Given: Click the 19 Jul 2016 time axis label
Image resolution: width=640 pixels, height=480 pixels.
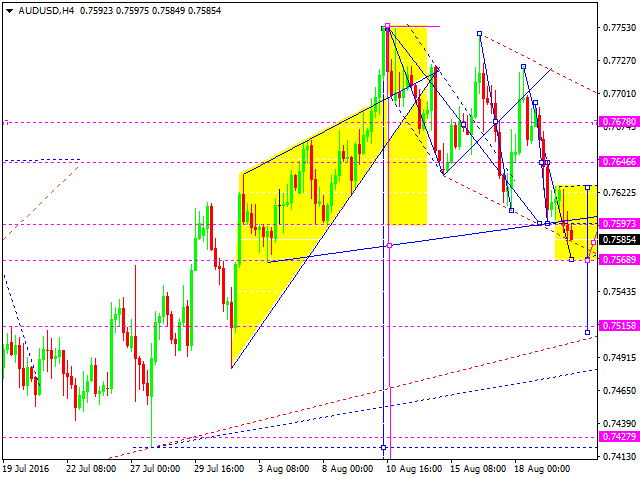Looking at the screenshot, I should pyautogui.click(x=26, y=469).
